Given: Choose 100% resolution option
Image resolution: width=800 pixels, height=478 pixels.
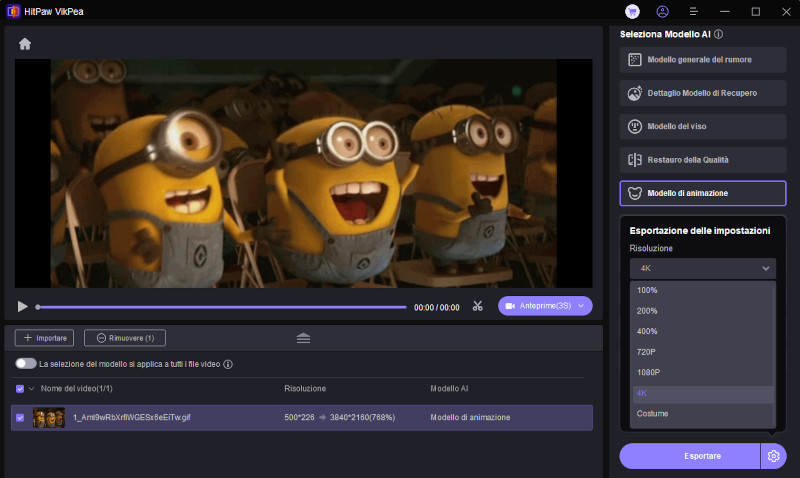Looking at the screenshot, I should coord(703,290).
